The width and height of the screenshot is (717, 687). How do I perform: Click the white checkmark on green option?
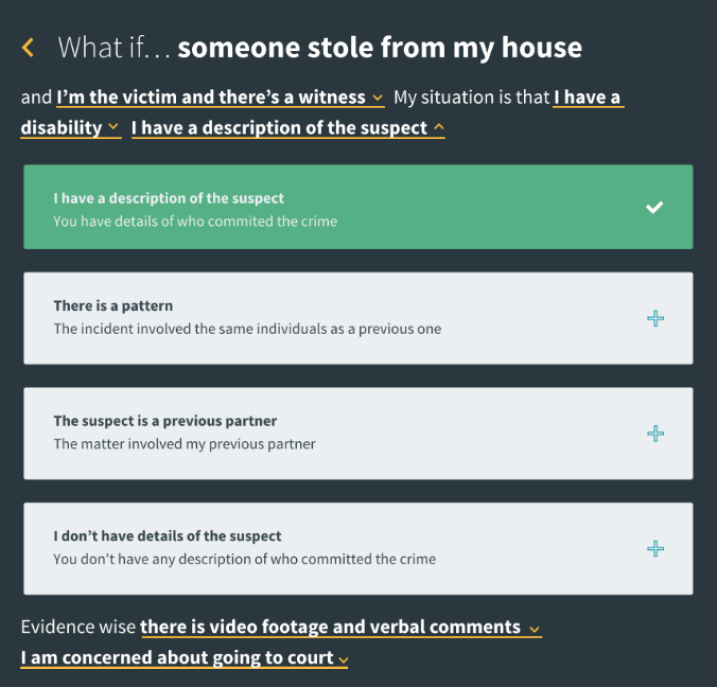point(654,207)
